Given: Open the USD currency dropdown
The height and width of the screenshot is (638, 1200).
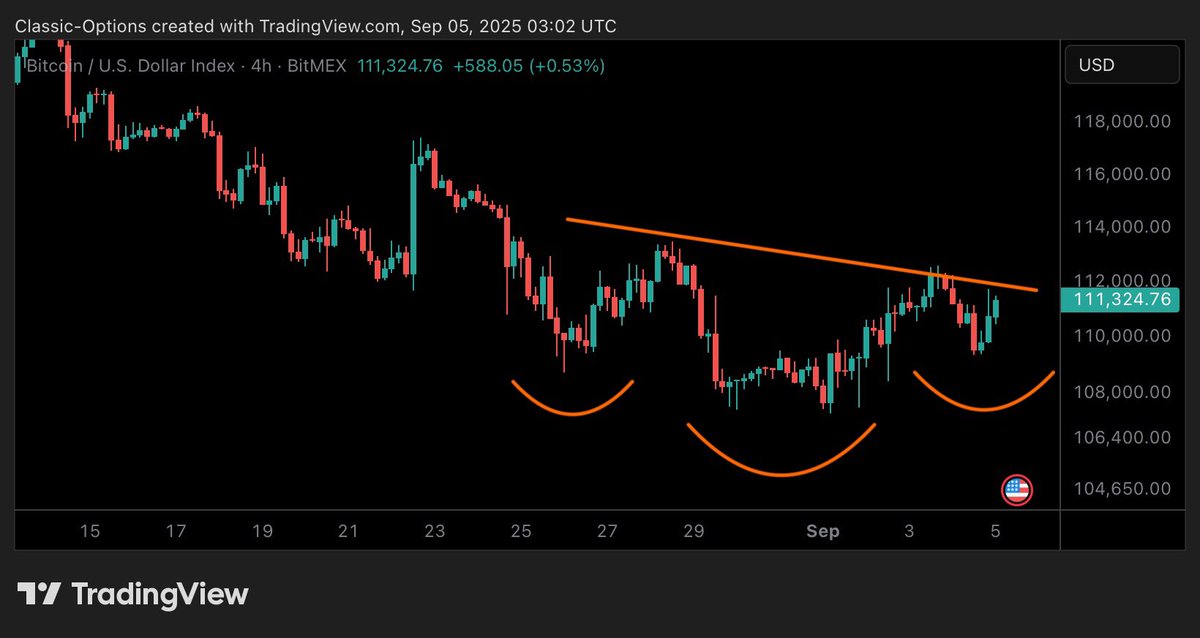Looking at the screenshot, I should point(1121,63).
